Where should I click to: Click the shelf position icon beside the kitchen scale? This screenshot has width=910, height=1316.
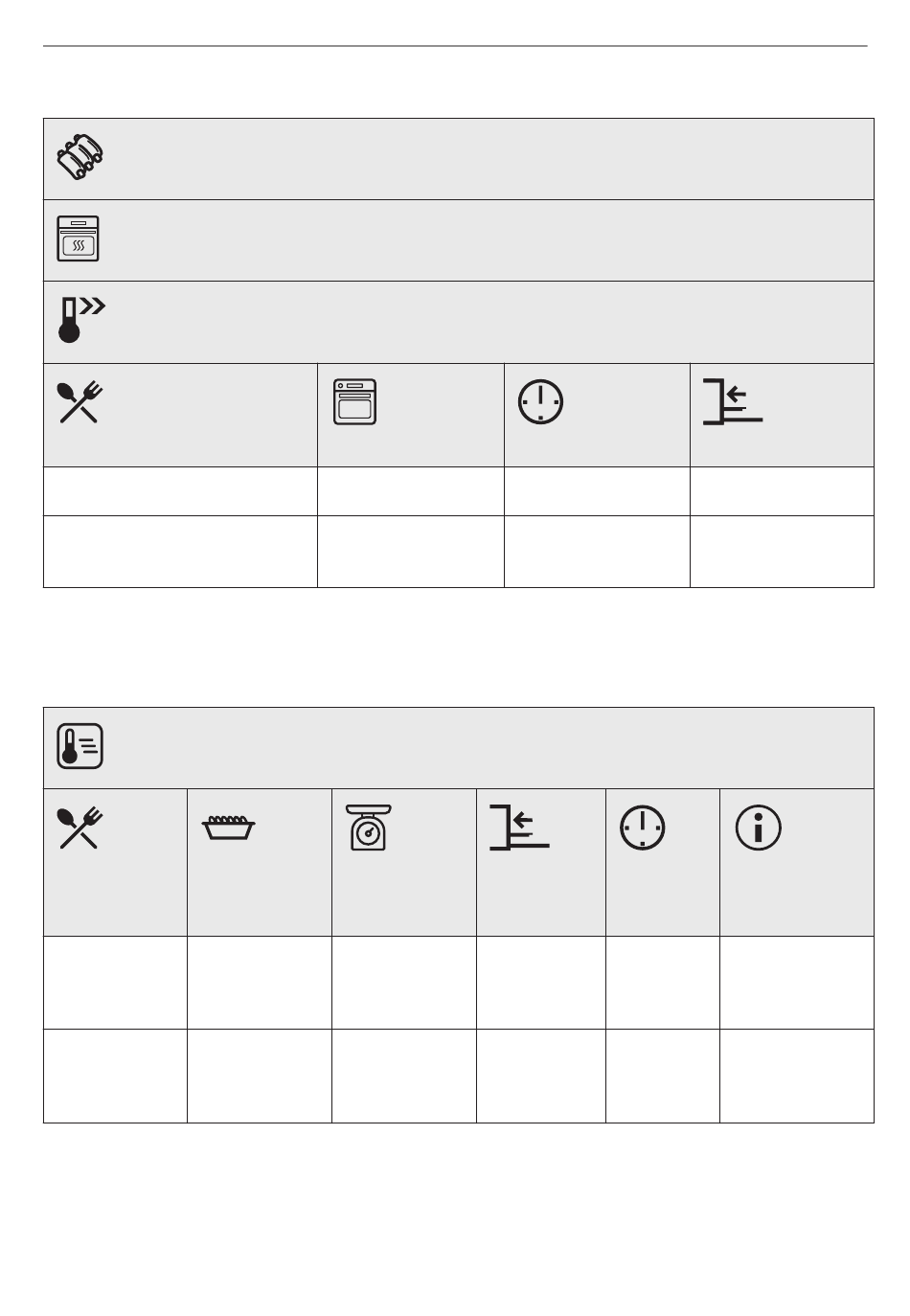pos(519,828)
